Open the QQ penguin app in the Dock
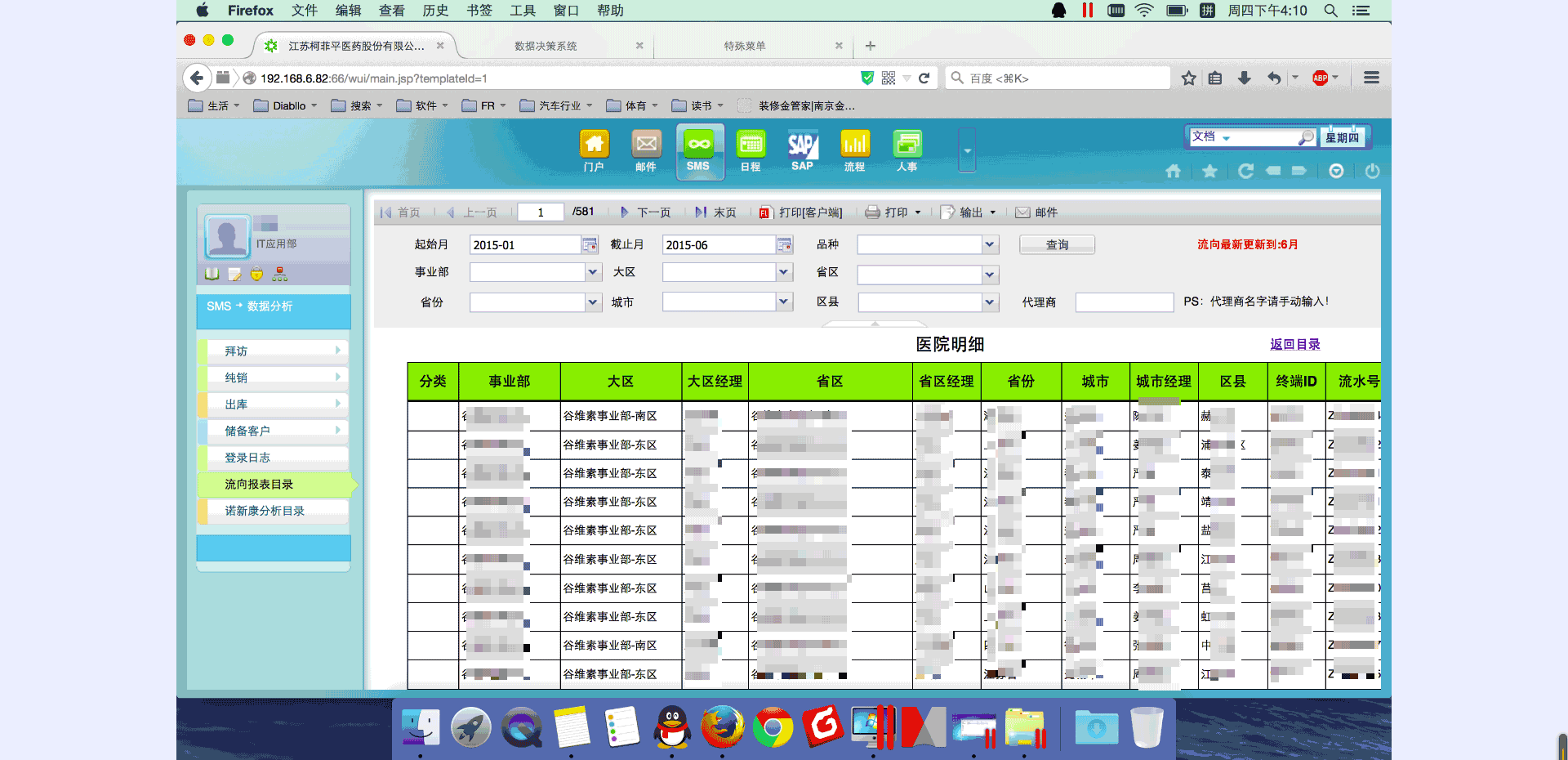Image resolution: width=1568 pixels, height=760 pixels. 672,726
